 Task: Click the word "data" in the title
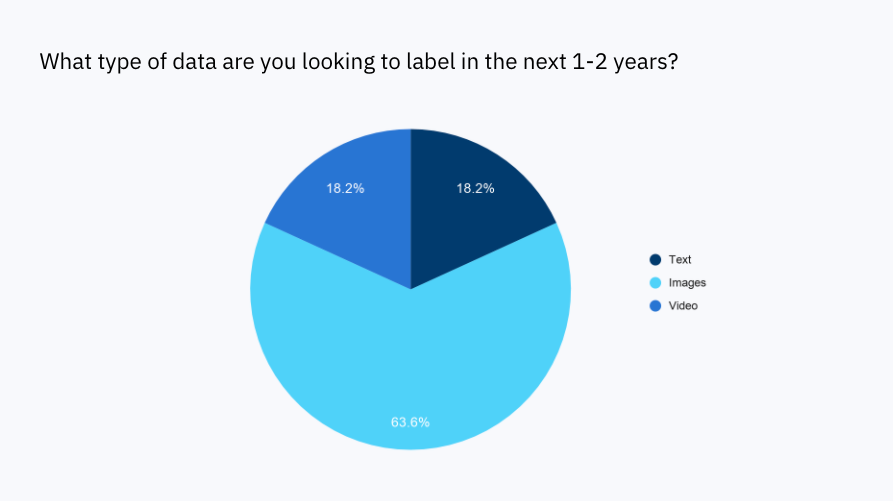point(195,61)
